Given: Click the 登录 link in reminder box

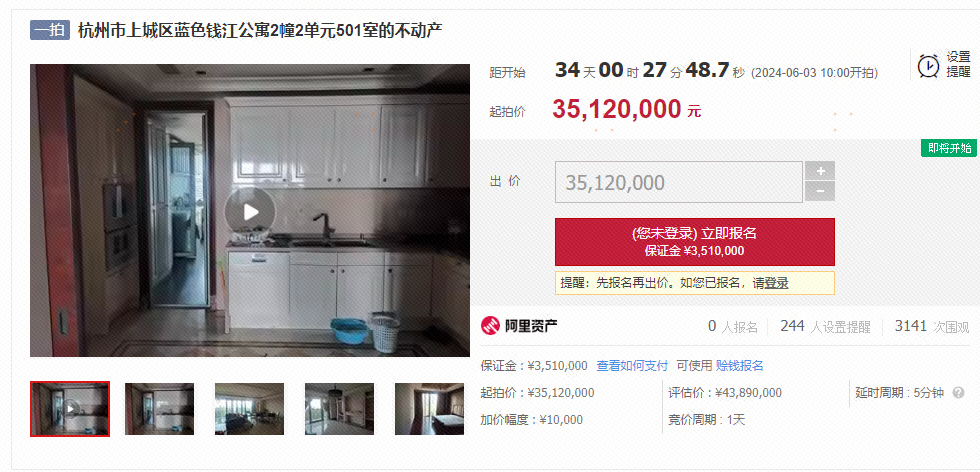Looking at the screenshot, I should (x=776, y=283).
